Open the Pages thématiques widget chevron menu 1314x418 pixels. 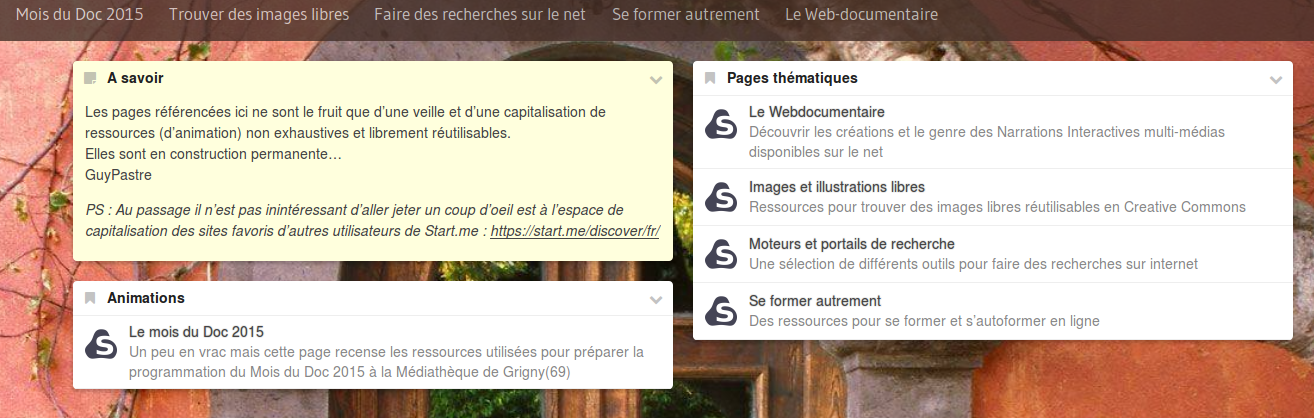click(x=1276, y=79)
